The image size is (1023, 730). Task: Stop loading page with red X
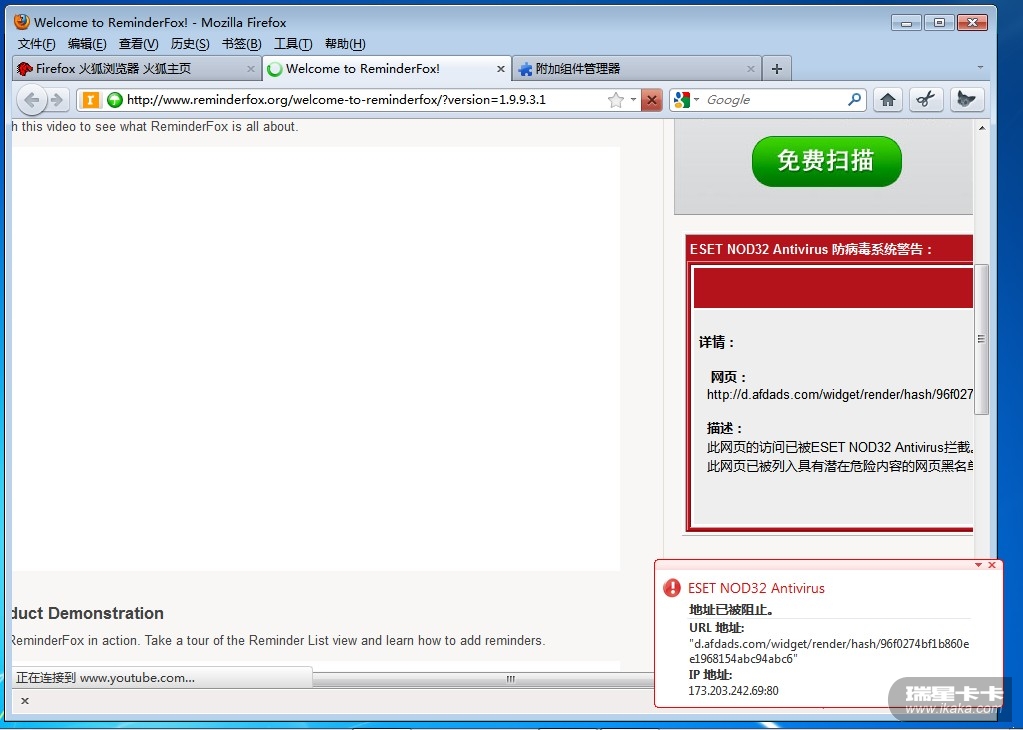click(x=651, y=100)
